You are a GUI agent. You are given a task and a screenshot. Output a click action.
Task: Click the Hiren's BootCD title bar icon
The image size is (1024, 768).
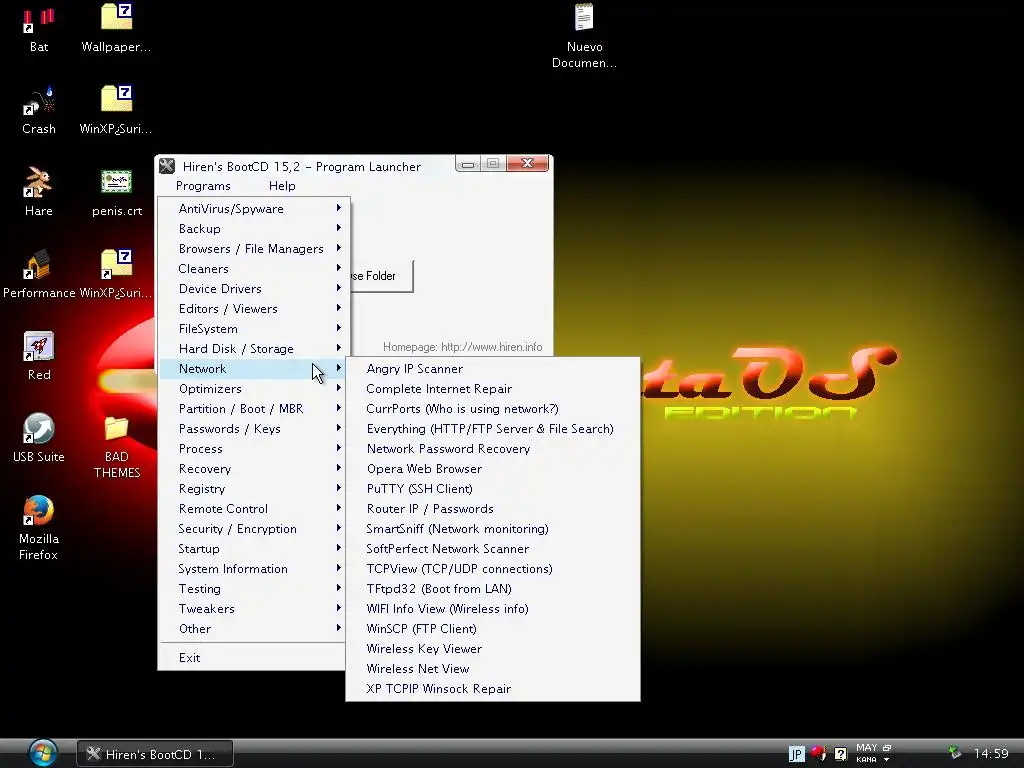tap(167, 166)
